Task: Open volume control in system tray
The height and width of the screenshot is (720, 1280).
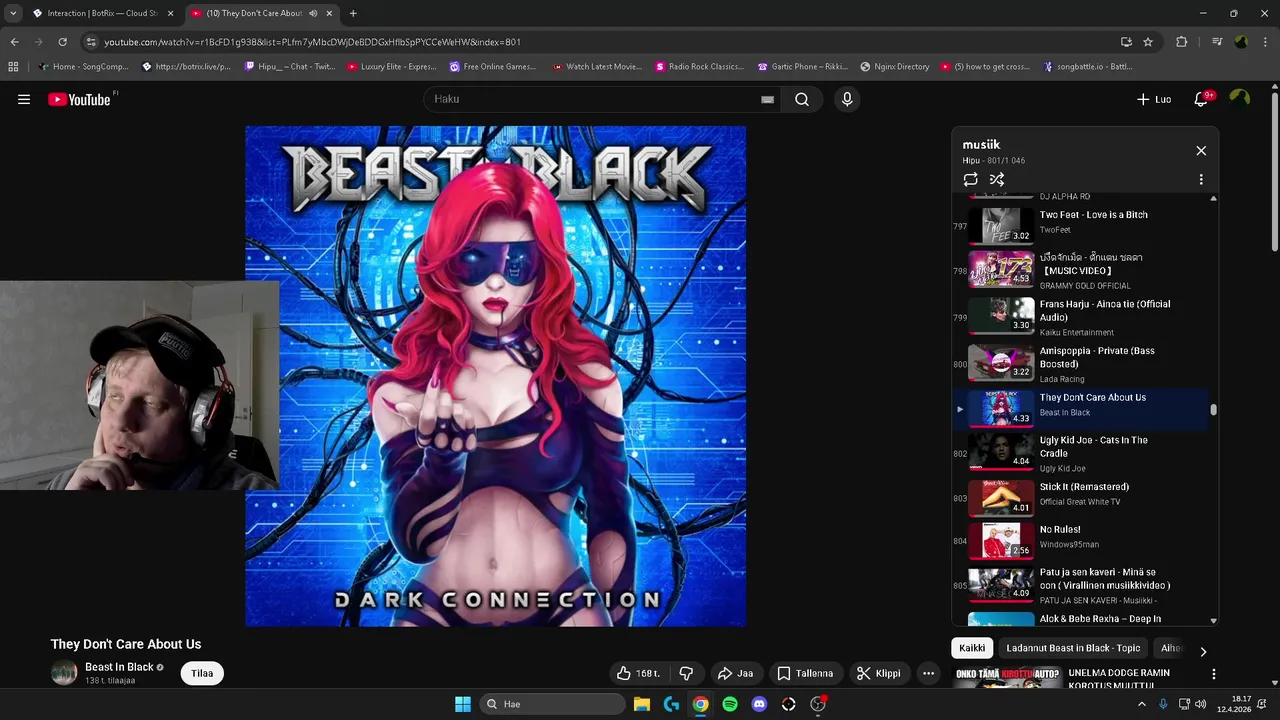Action: click(x=1200, y=704)
